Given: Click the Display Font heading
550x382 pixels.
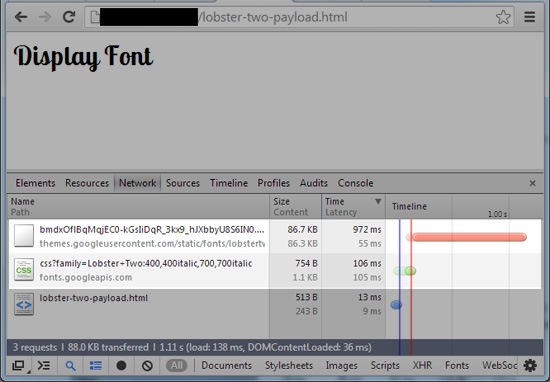Looking at the screenshot, I should tap(83, 57).
